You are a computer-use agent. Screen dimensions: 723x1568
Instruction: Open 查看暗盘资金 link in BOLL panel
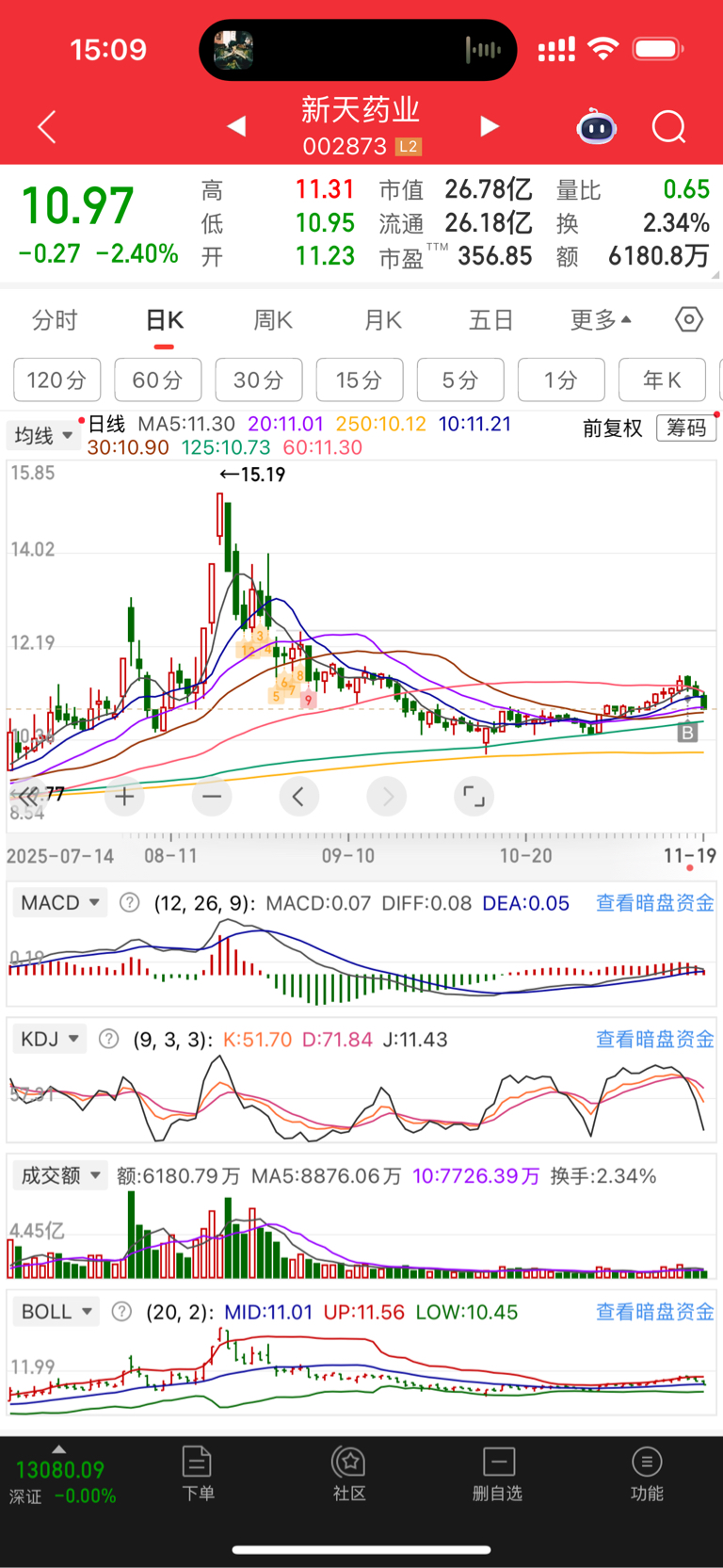pyautogui.click(x=655, y=1312)
